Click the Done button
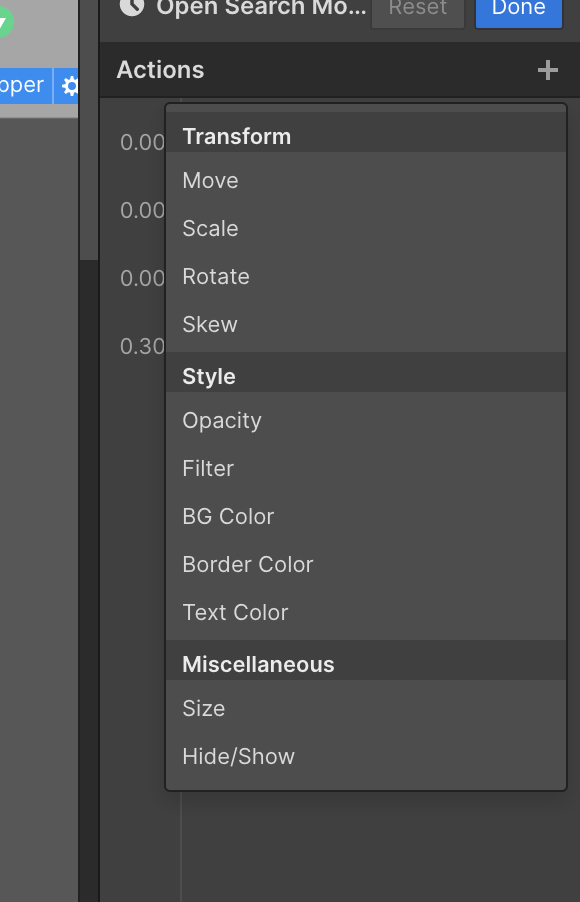This screenshot has height=902, width=580. [x=518, y=9]
